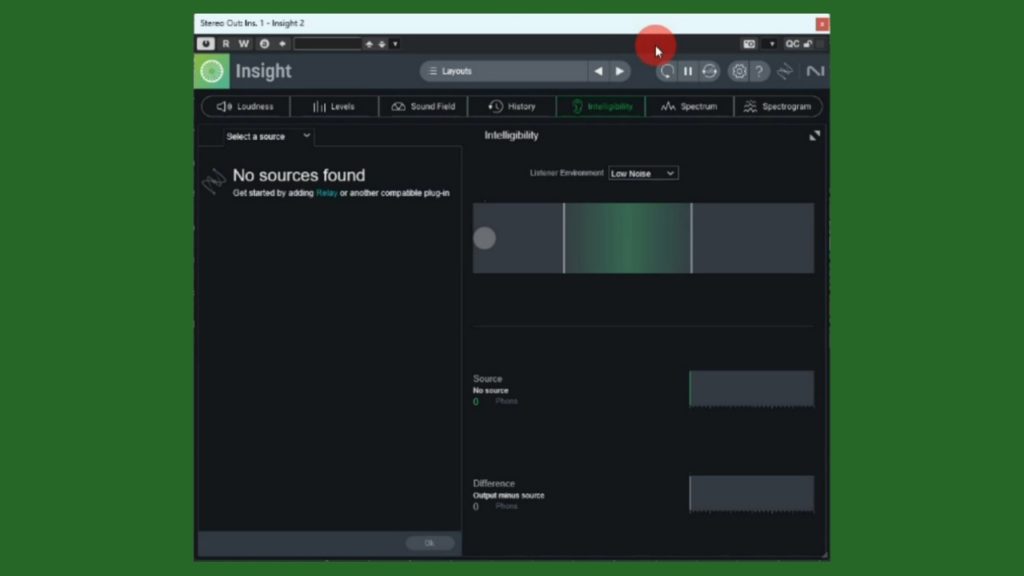Go to the next layout with right arrow
This screenshot has width=1024, height=576.
coord(620,71)
